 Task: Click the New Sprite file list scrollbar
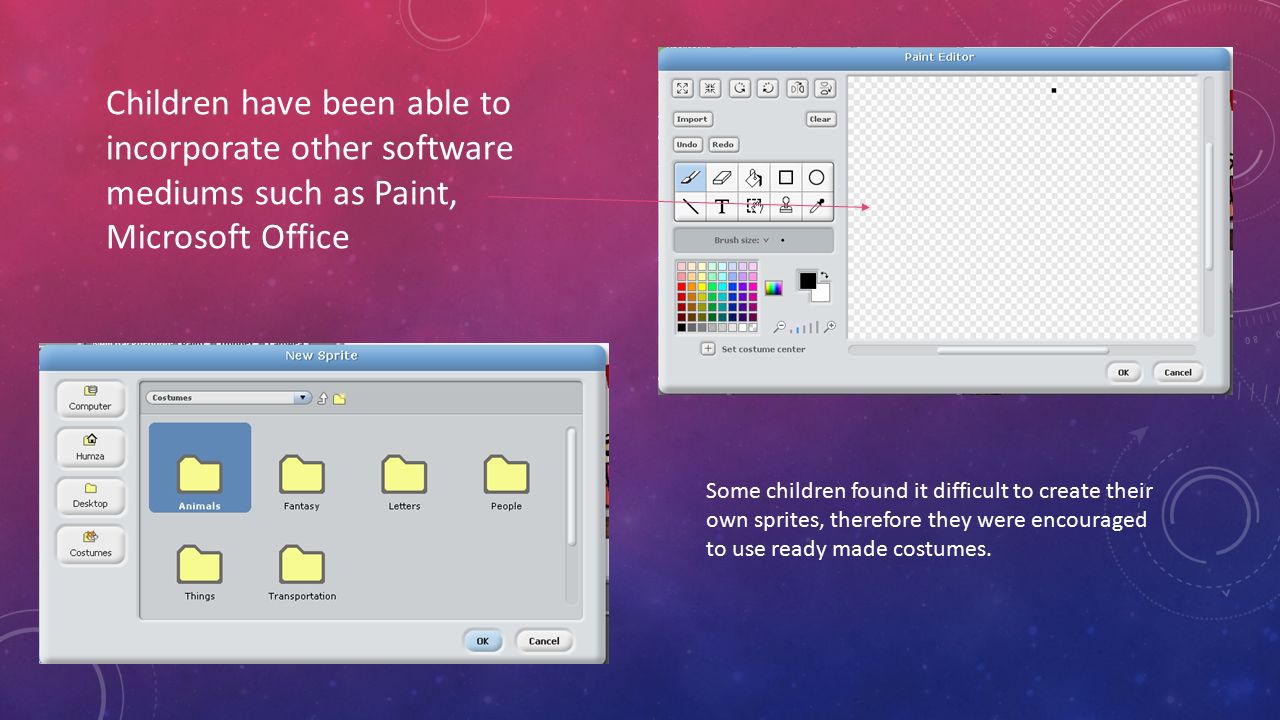point(571,487)
